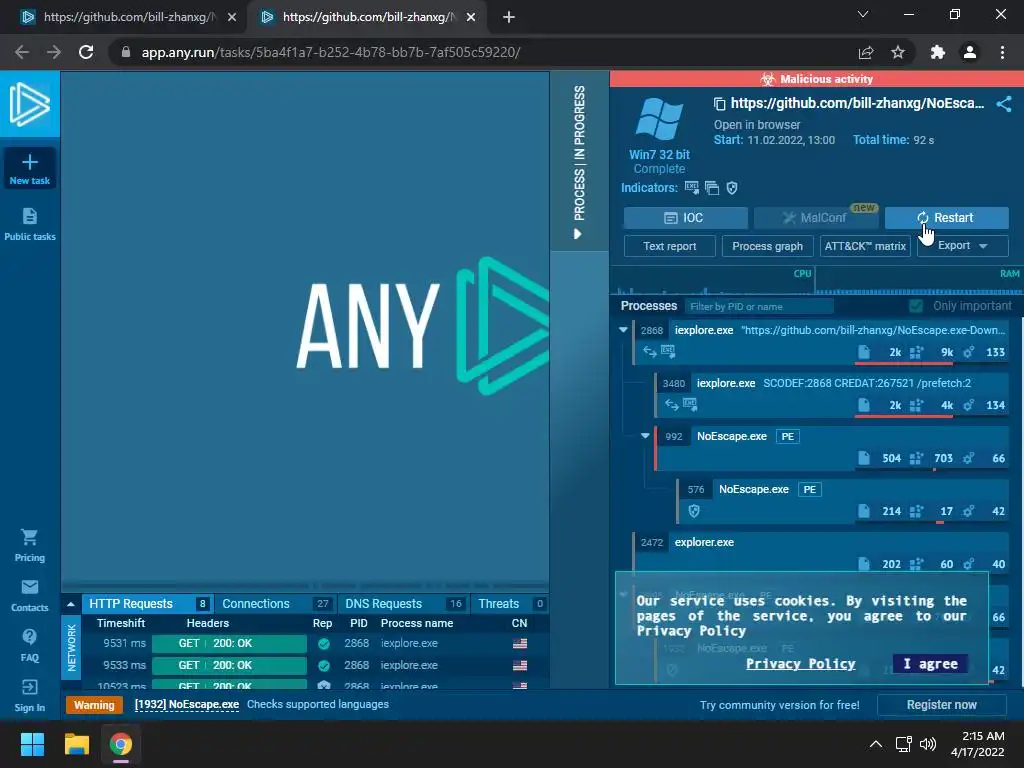Viewport: 1024px width, 768px height.
Task: Toggle the Only important checkbox
Action: click(x=916, y=306)
